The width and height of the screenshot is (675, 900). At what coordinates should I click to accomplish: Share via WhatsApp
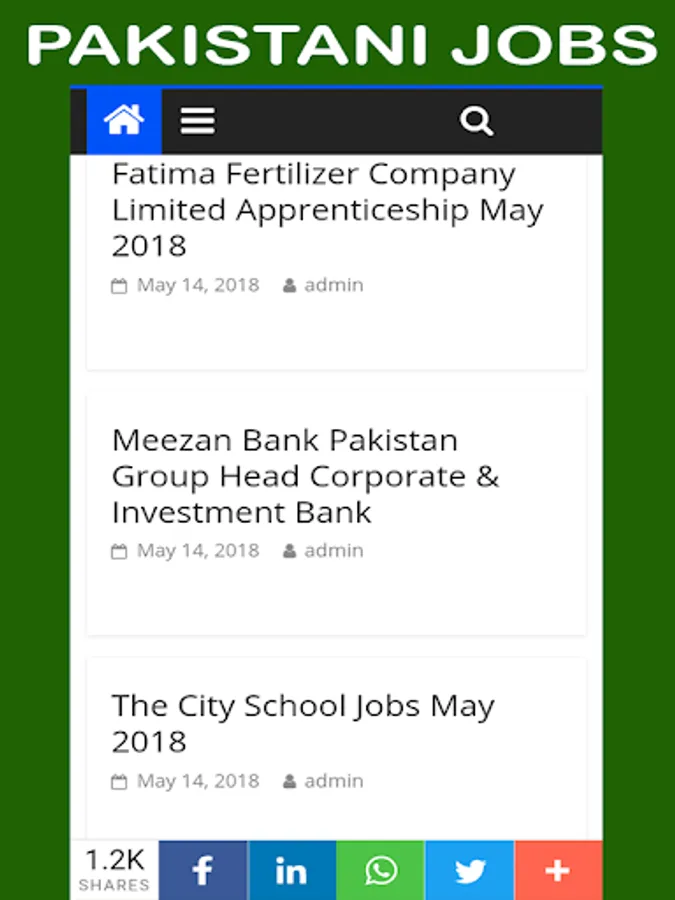(381, 870)
